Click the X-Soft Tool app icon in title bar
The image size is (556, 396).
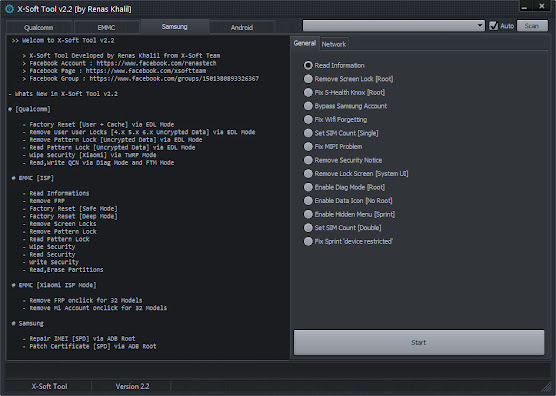pyautogui.click(x=10, y=9)
